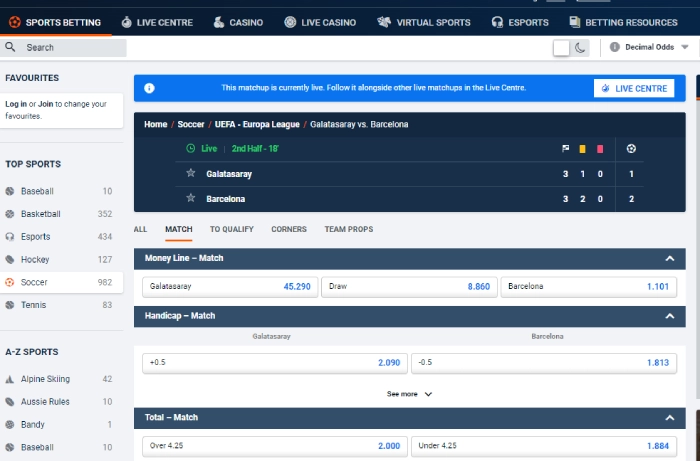Open Betting Resources
This screenshot has height=461, width=700.
pyautogui.click(x=624, y=22)
